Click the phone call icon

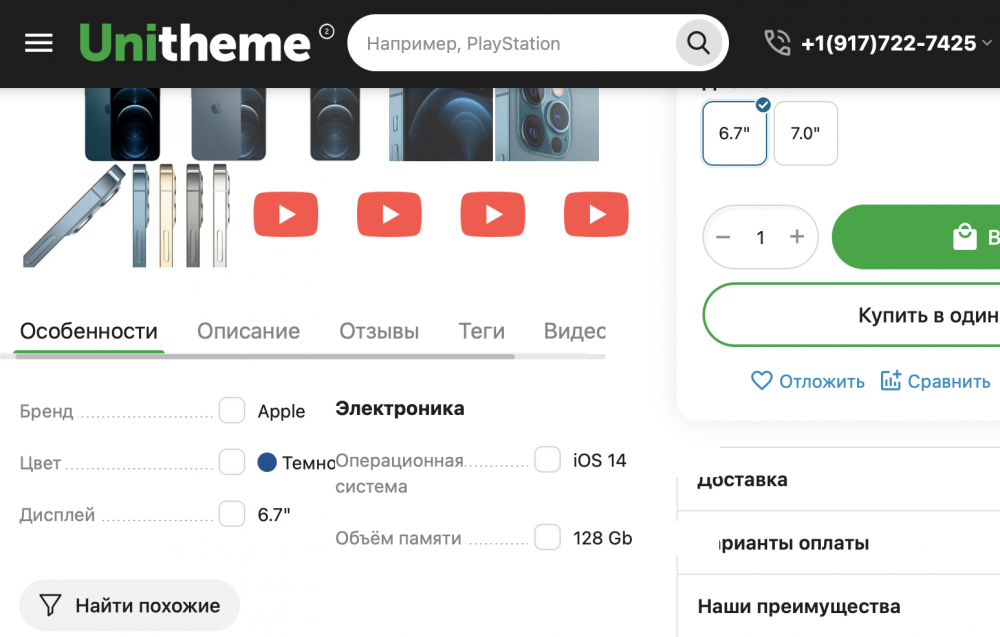[777, 43]
